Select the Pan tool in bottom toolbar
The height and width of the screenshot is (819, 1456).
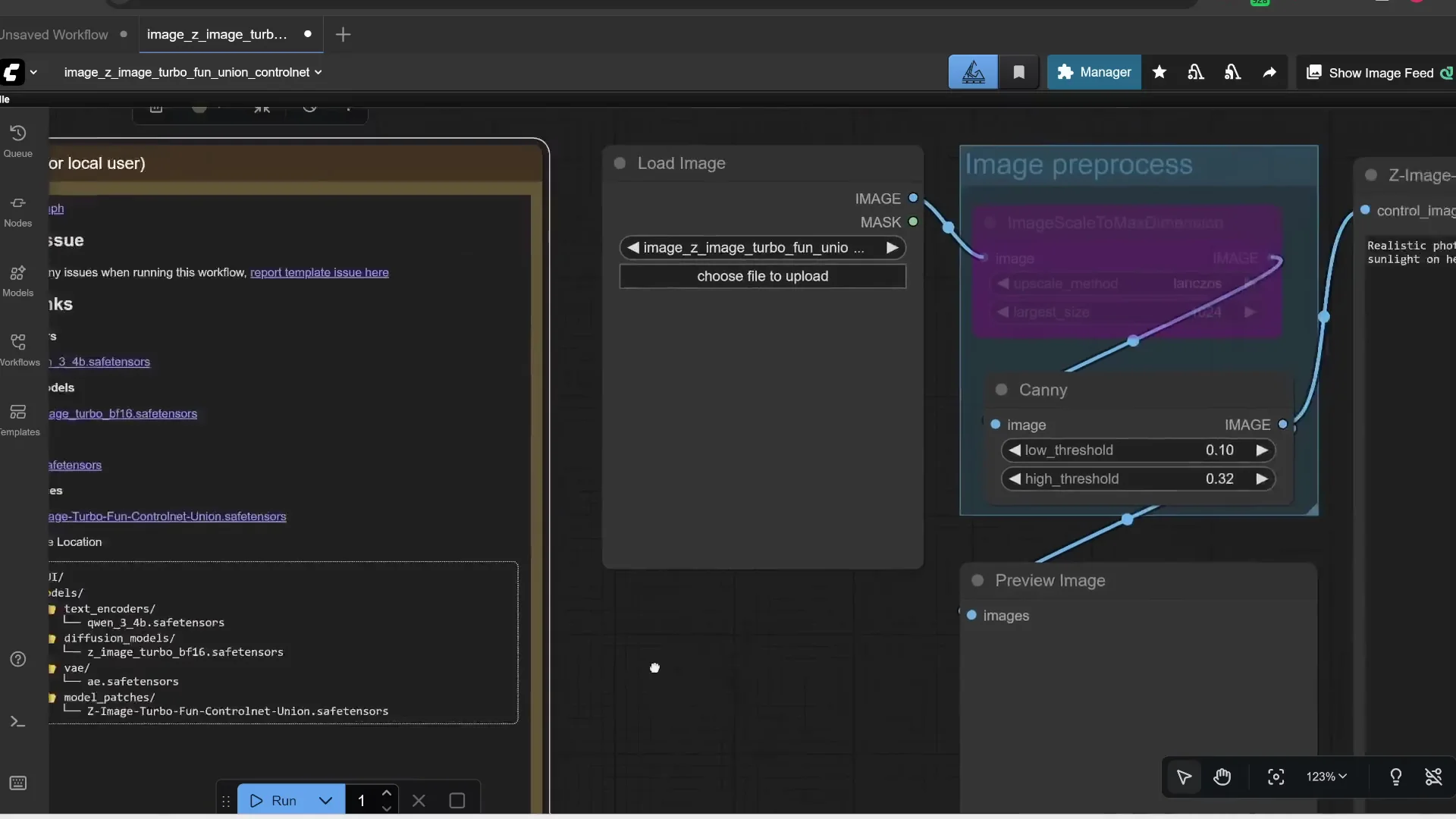1223,777
